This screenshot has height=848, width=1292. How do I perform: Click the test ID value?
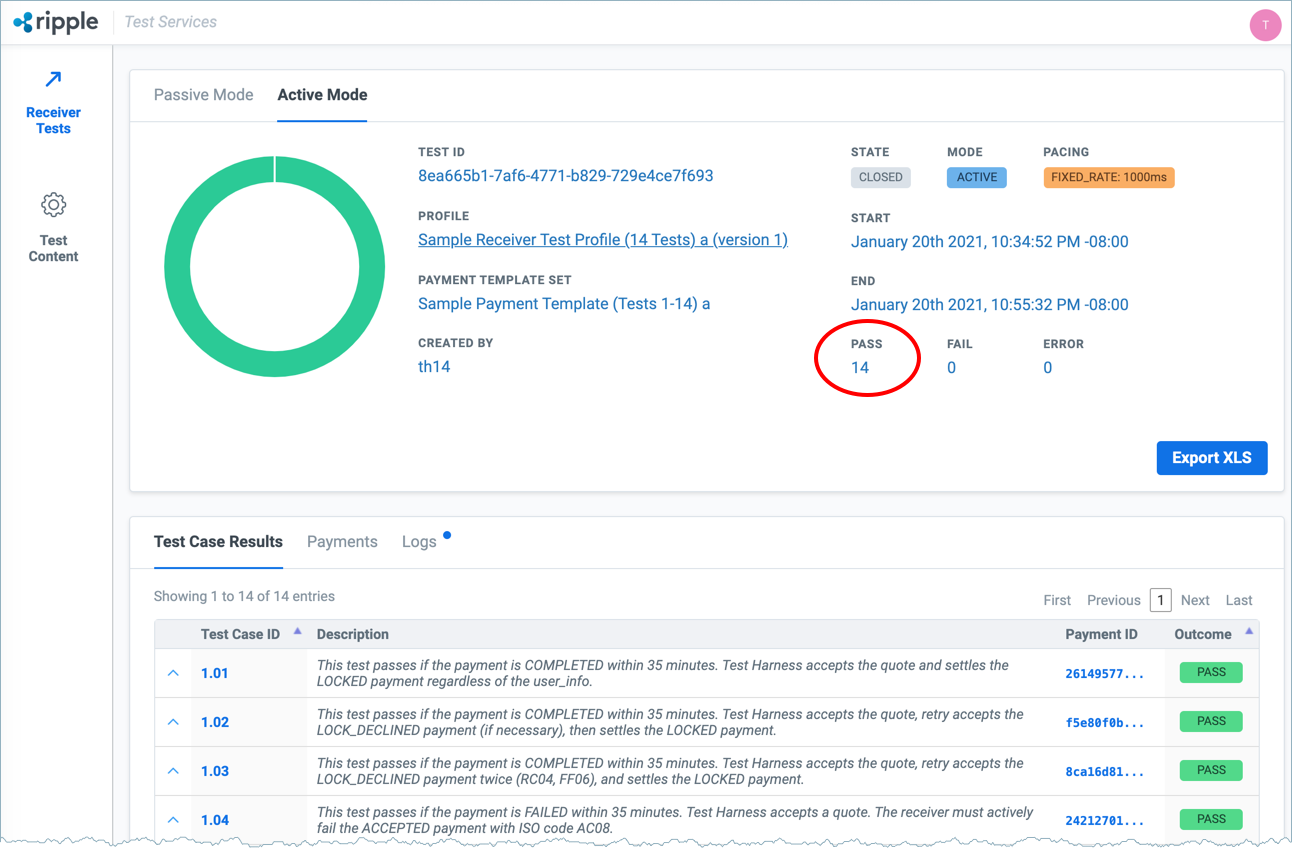coord(565,176)
